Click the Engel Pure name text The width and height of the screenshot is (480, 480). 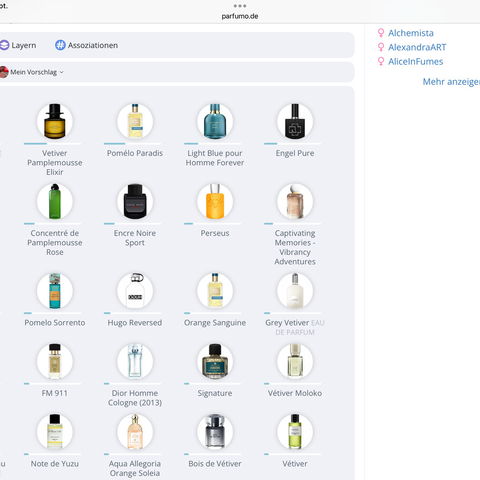click(295, 153)
